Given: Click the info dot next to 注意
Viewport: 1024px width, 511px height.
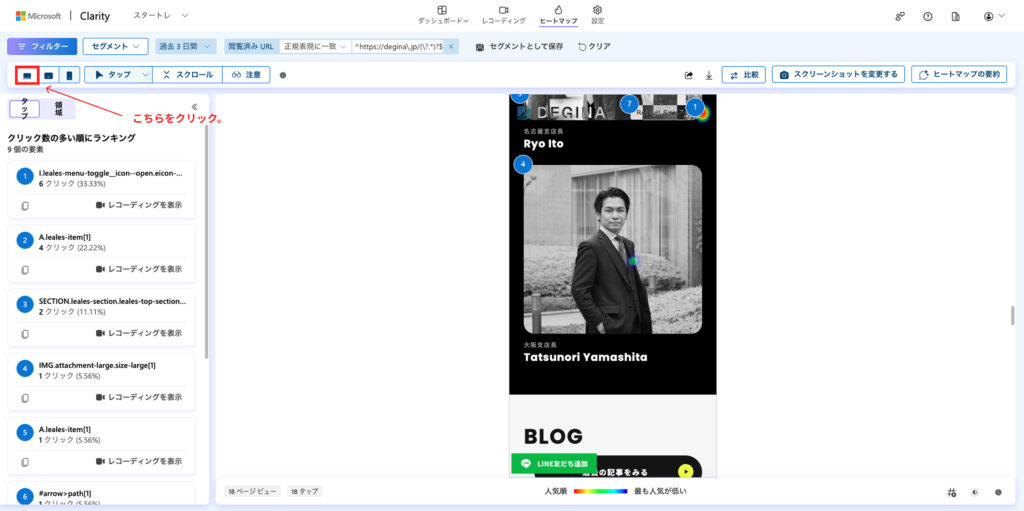Looking at the screenshot, I should coord(283,75).
